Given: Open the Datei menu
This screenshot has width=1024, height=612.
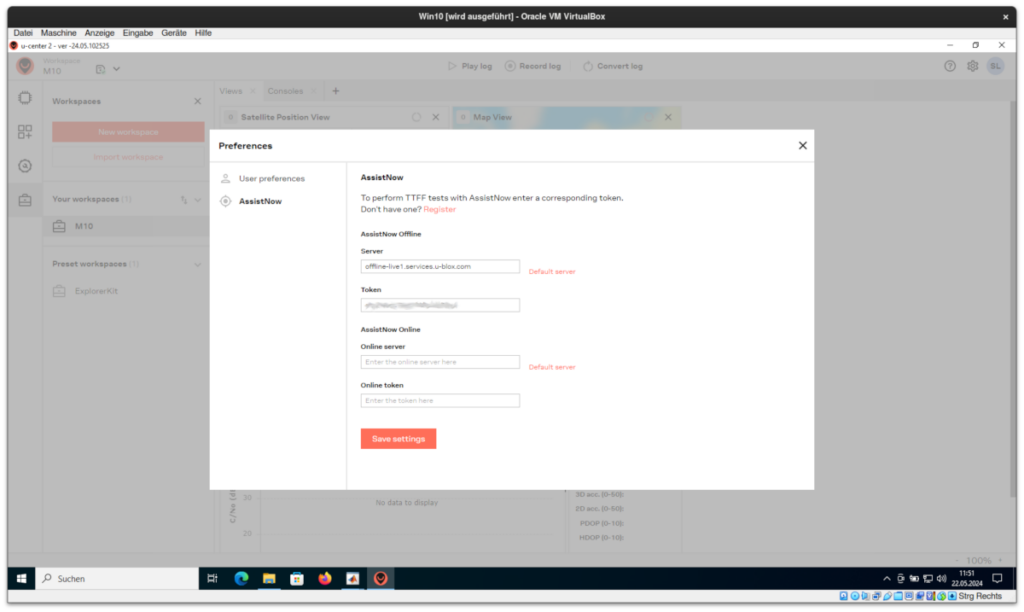Looking at the screenshot, I should pyautogui.click(x=23, y=33).
